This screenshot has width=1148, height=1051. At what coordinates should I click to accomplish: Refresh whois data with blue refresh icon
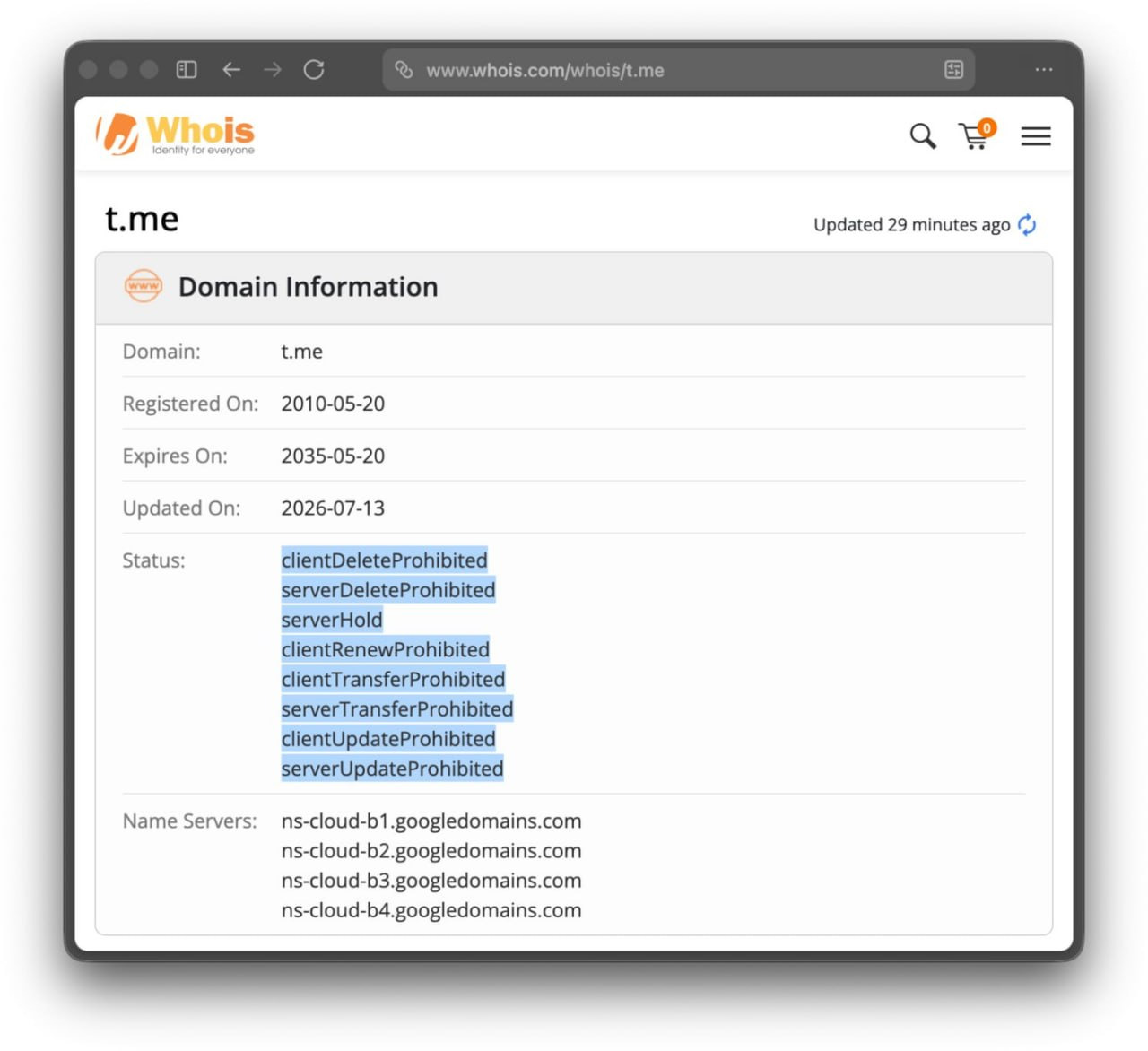1027,224
